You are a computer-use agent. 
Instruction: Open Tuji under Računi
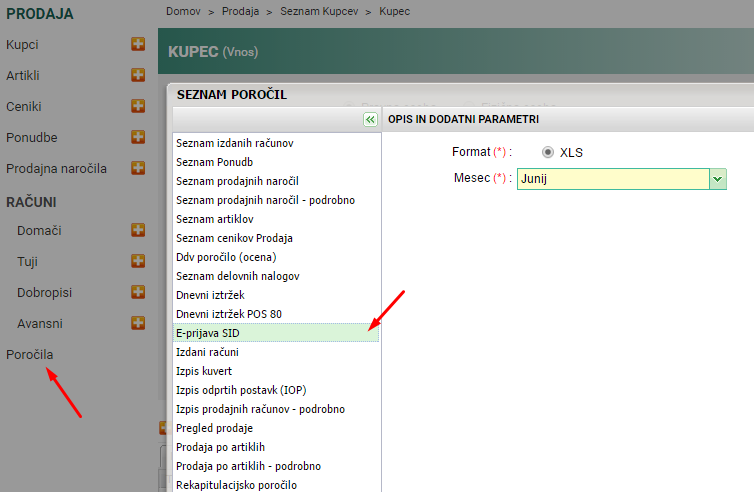[27, 262]
